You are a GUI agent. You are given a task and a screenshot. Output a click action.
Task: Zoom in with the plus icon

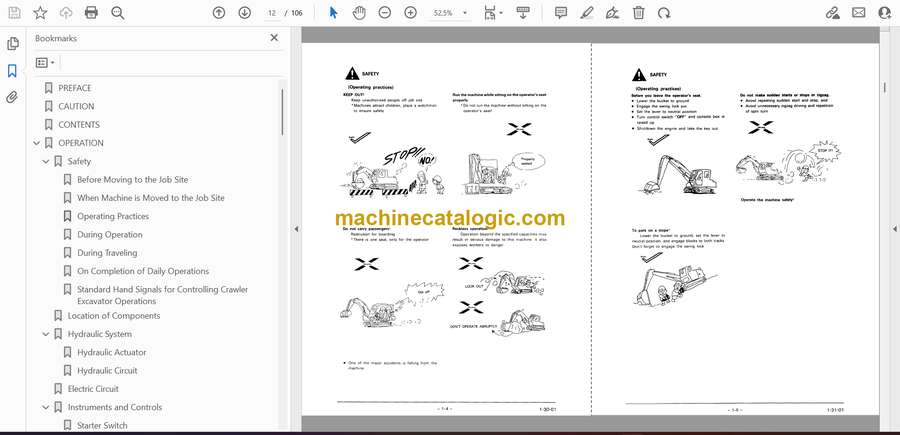click(x=410, y=13)
